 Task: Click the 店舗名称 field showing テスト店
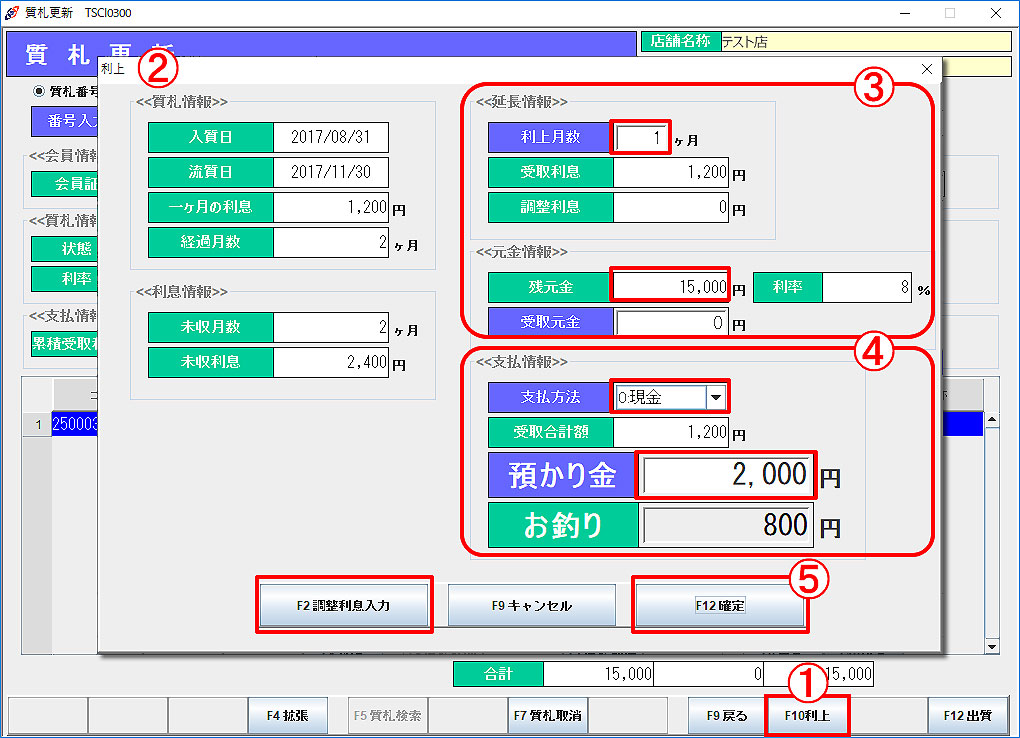click(x=865, y=42)
